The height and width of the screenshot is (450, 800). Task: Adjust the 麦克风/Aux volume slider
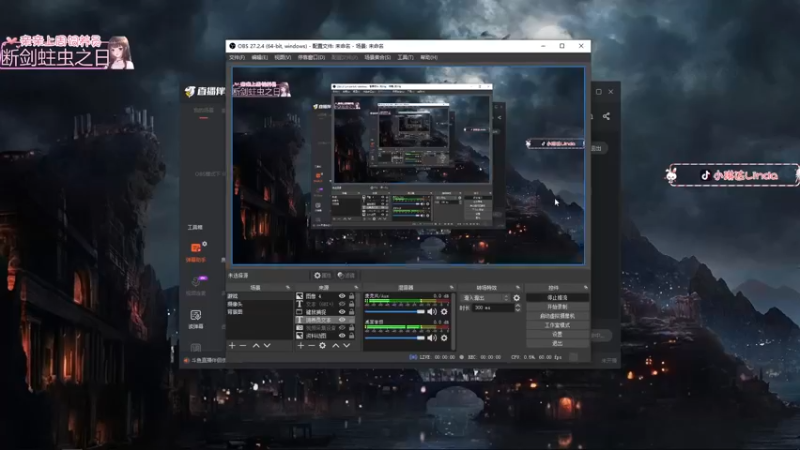tap(395, 312)
